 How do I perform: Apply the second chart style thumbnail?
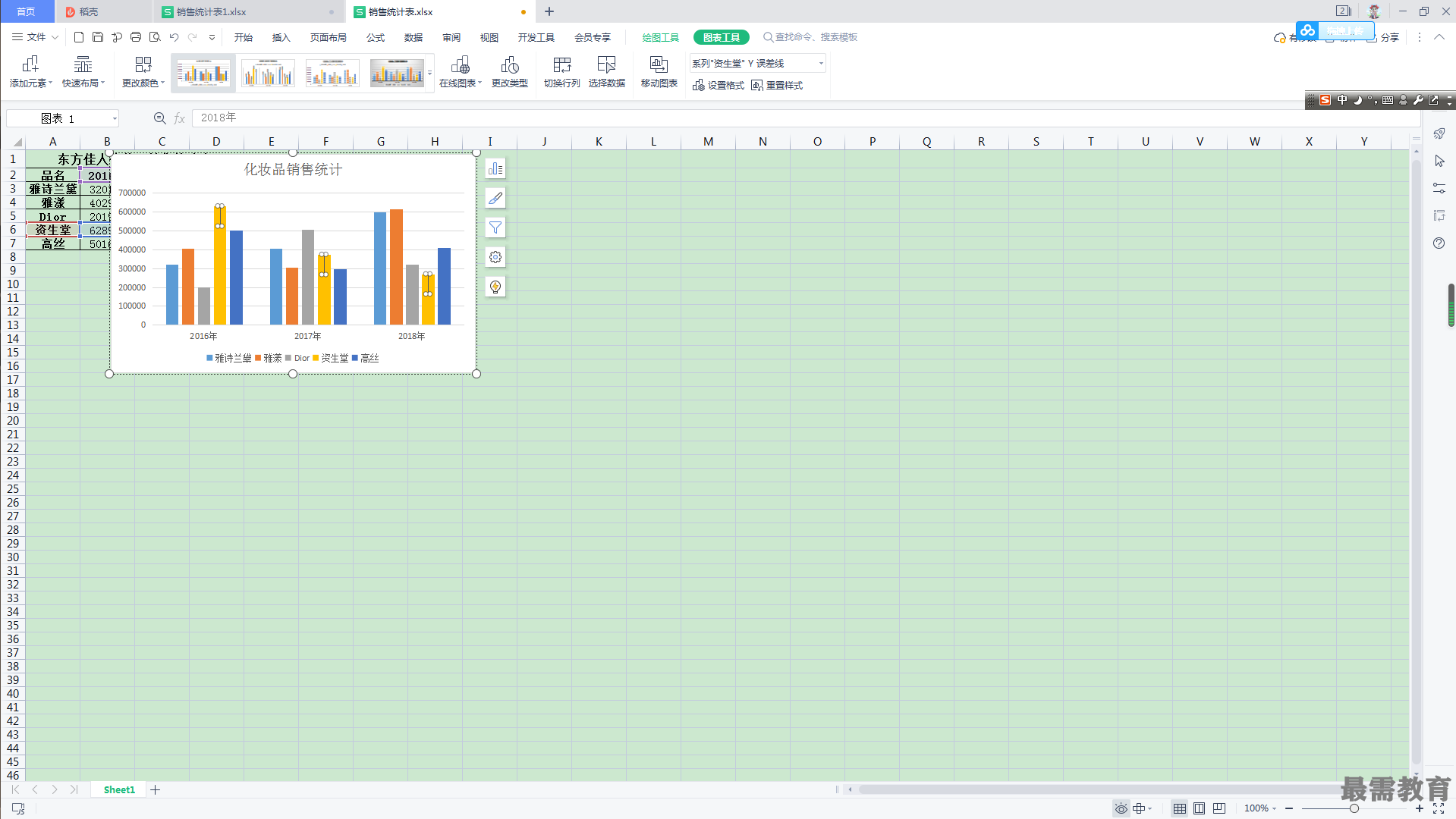(268, 73)
